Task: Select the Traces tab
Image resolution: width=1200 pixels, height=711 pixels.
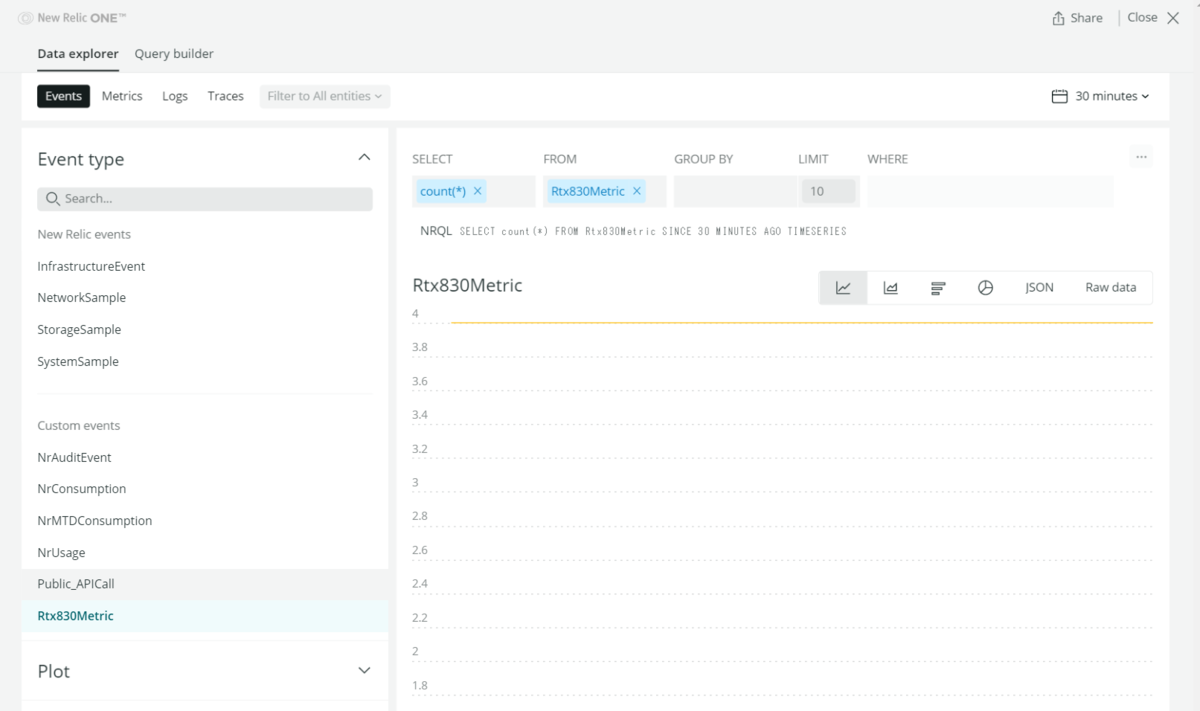Action: click(x=226, y=96)
